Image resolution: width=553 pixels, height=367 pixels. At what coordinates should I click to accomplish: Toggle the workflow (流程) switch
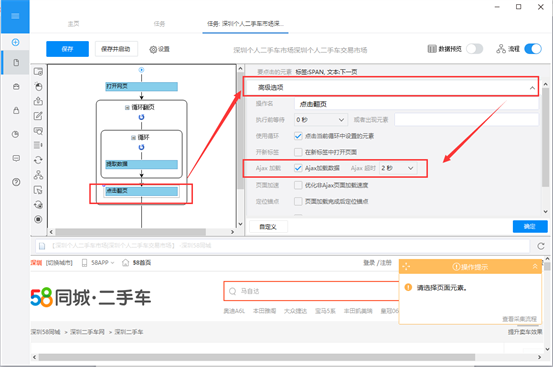coord(533,49)
